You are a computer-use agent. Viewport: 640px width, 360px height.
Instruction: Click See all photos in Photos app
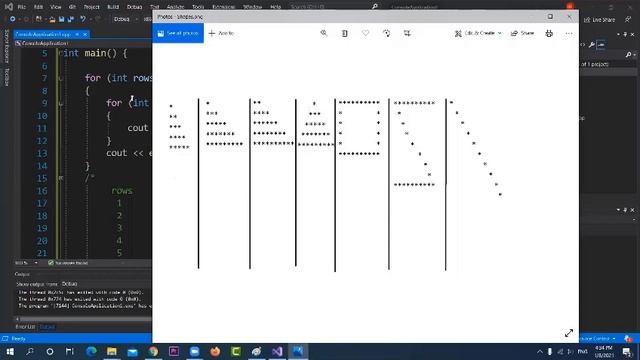[178, 33]
